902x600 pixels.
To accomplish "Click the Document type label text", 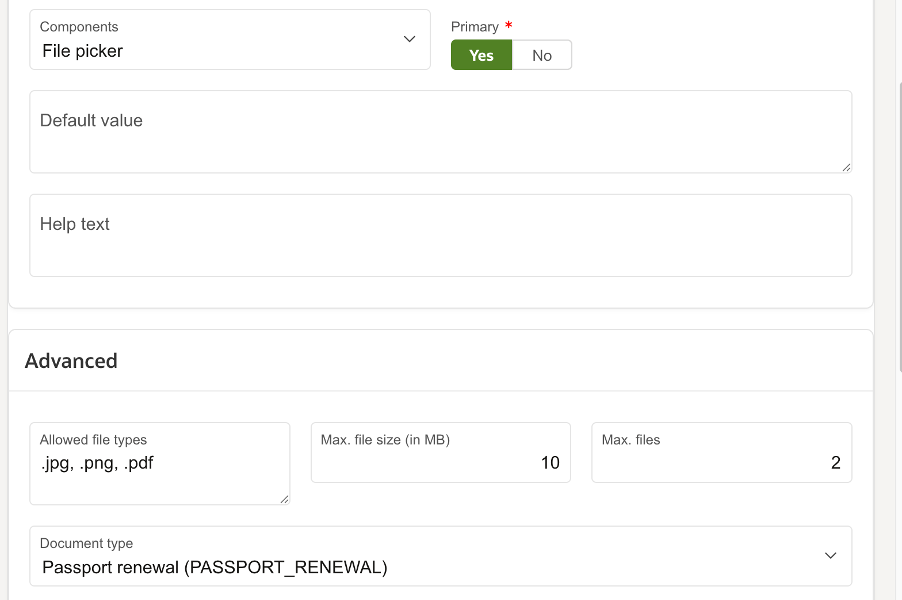I will tap(86, 543).
